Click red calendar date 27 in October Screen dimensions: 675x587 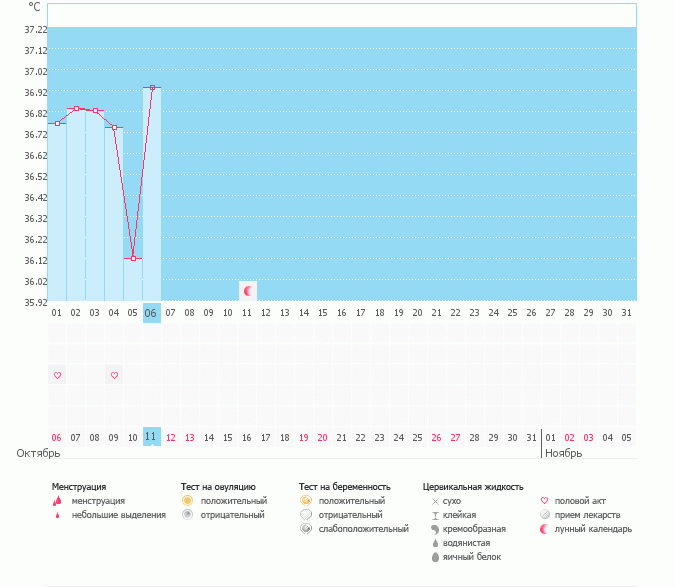tap(455, 438)
